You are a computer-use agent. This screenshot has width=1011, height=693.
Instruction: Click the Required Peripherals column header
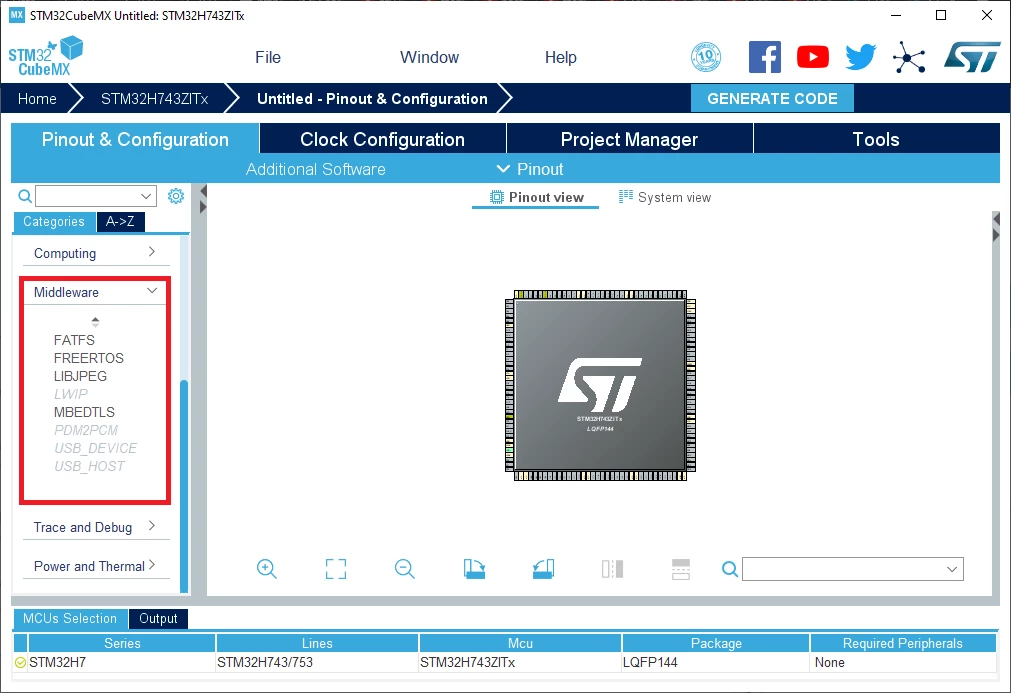[x=903, y=643]
